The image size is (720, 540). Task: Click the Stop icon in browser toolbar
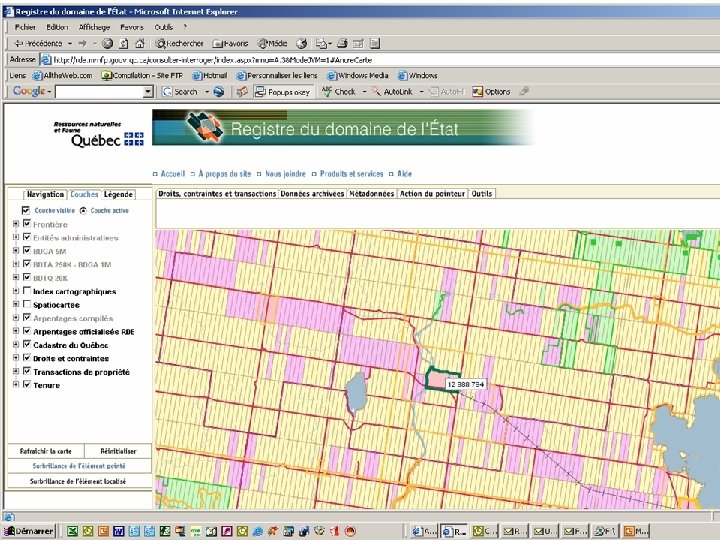pos(107,44)
